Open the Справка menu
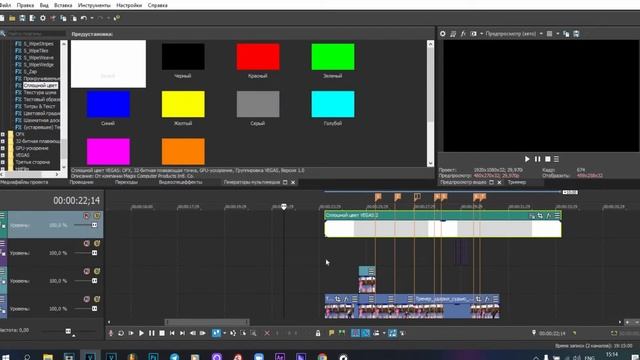640x360 pixels. click(158, 5)
